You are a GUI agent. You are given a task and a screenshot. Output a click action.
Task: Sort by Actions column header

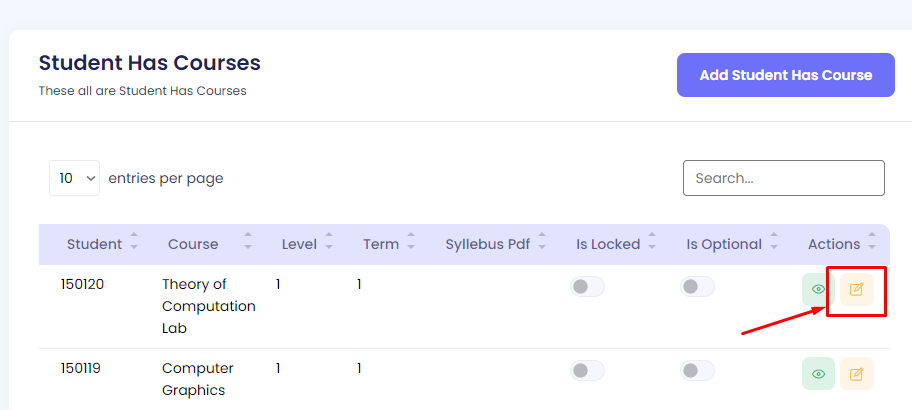point(834,244)
